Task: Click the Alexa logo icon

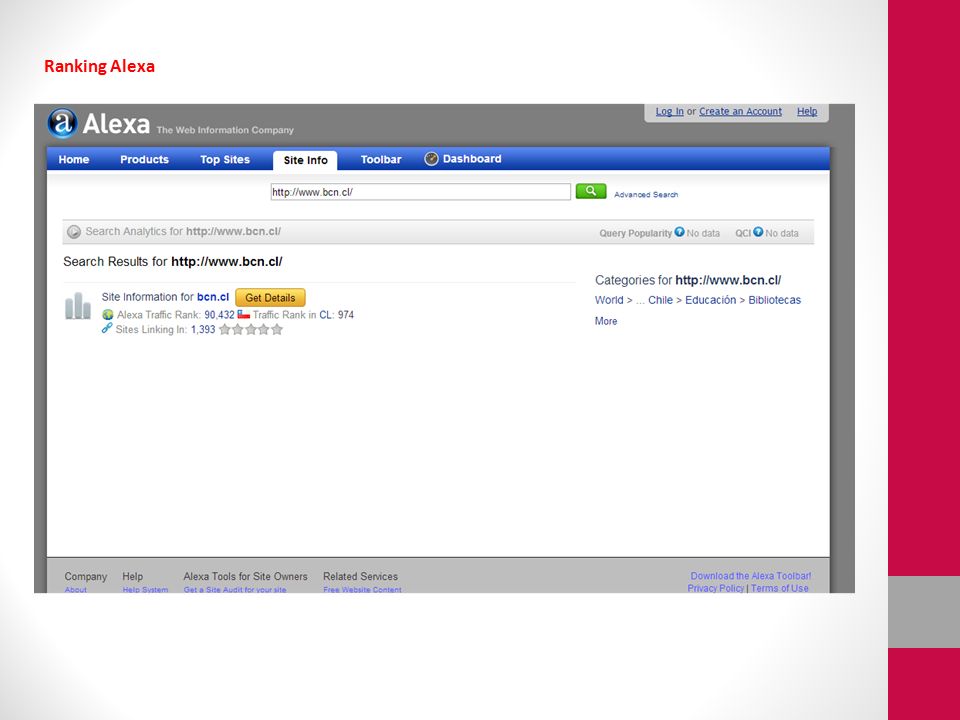Action: click(62, 123)
